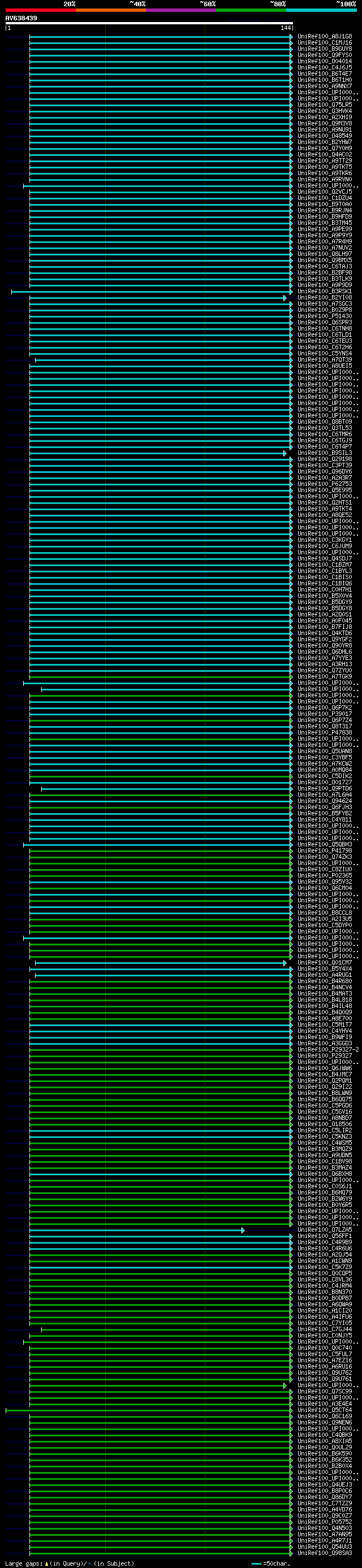Select hit label UniRef100_Q5CT64

(325, 1410)
